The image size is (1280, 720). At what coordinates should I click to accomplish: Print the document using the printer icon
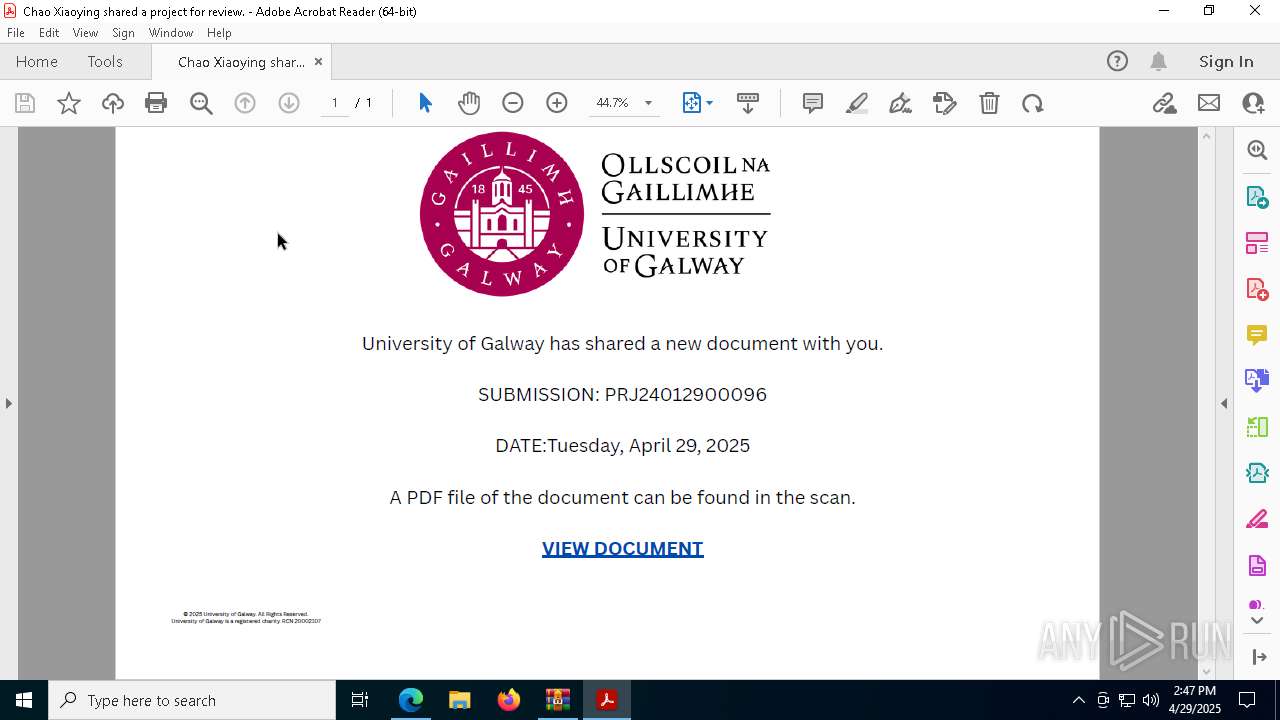(156, 103)
